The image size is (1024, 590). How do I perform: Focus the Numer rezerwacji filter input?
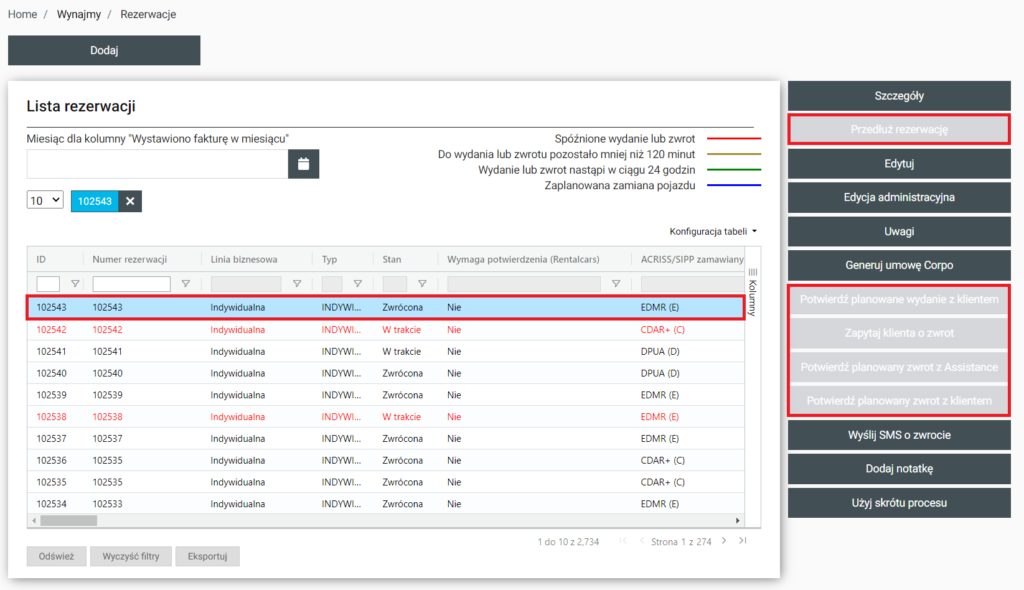coord(131,284)
